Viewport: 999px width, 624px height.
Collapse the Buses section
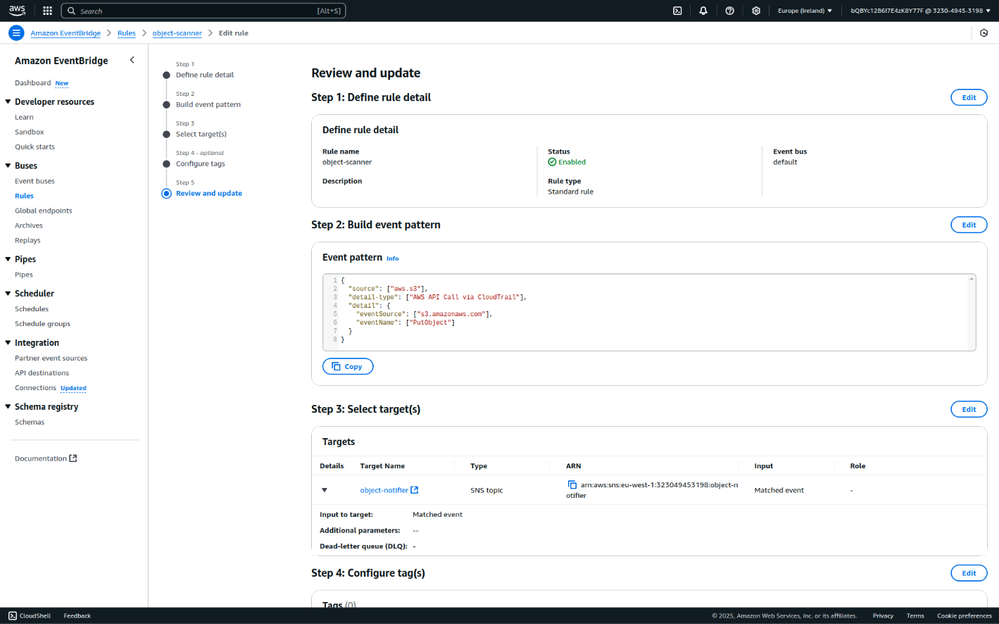(8, 166)
